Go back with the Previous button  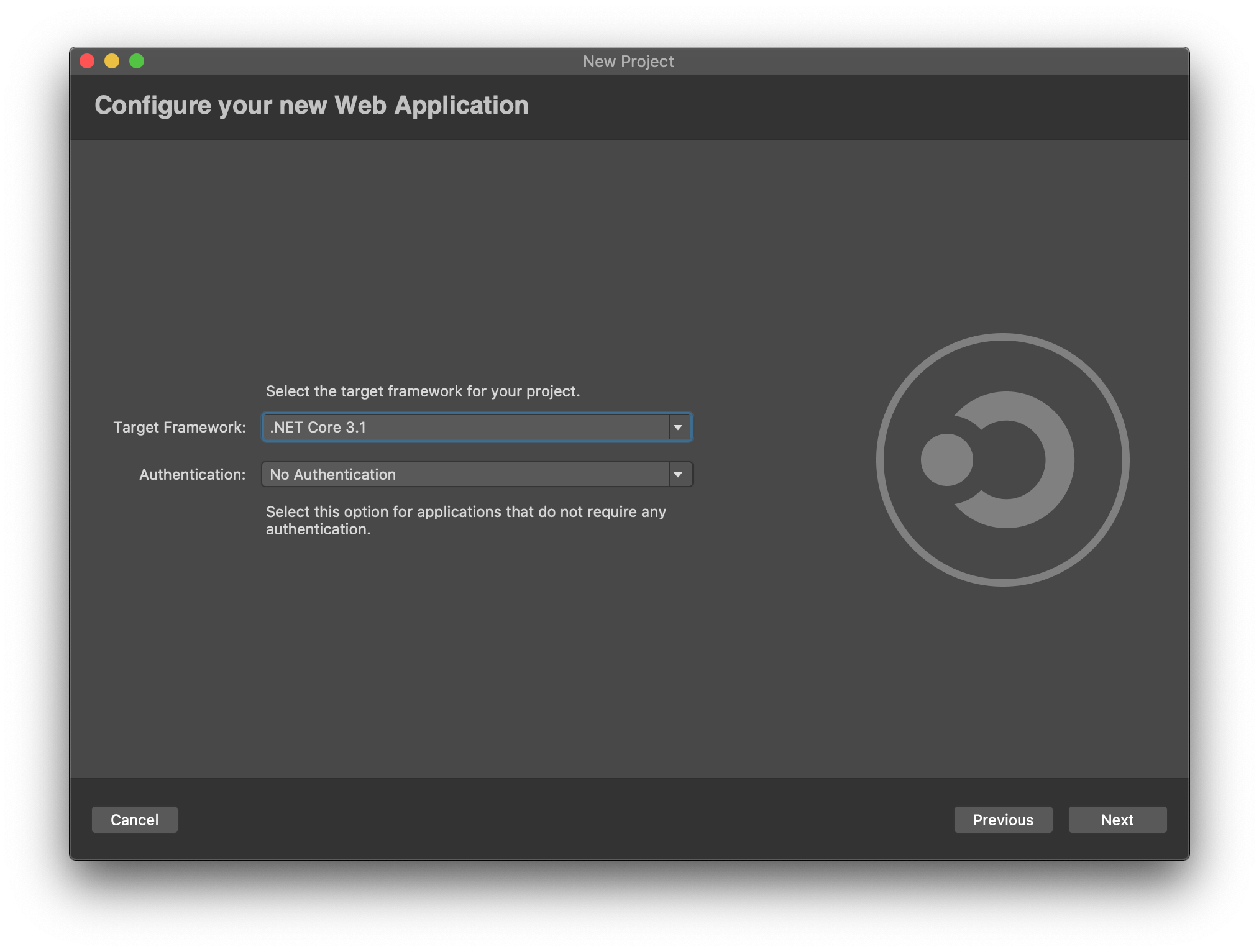click(1003, 820)
